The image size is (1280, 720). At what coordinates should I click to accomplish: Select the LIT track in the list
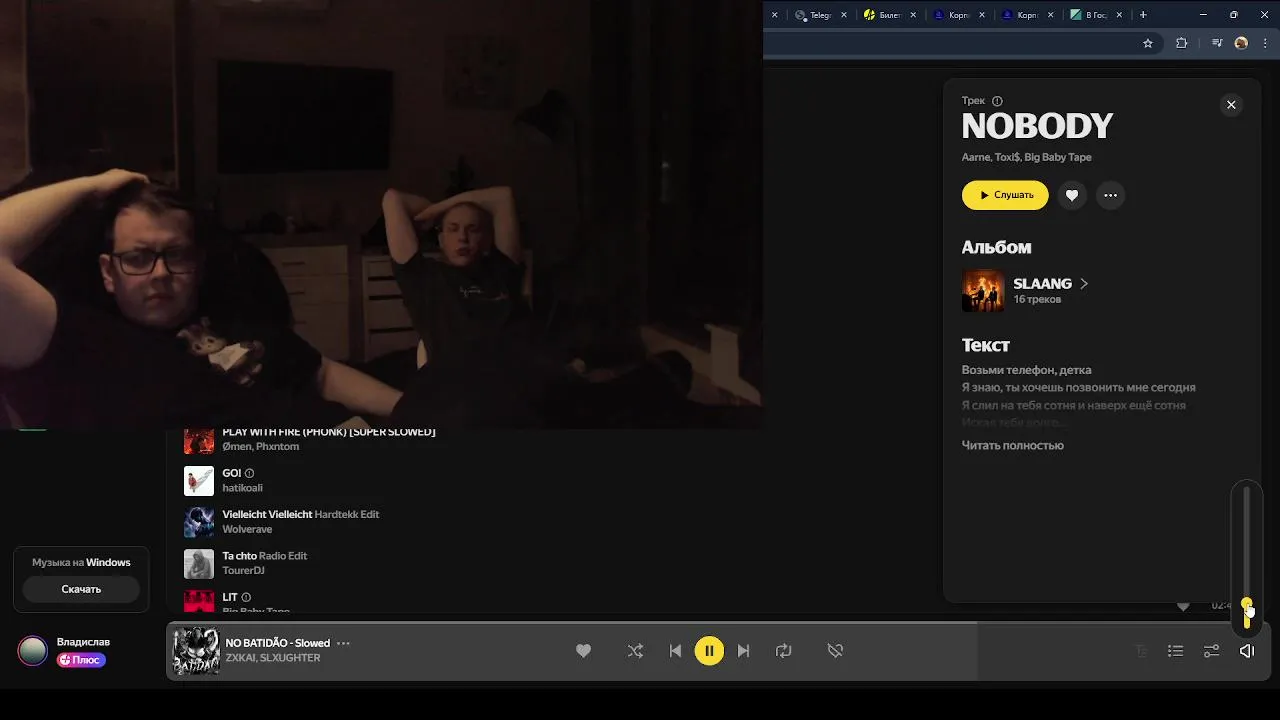point(230,597)
